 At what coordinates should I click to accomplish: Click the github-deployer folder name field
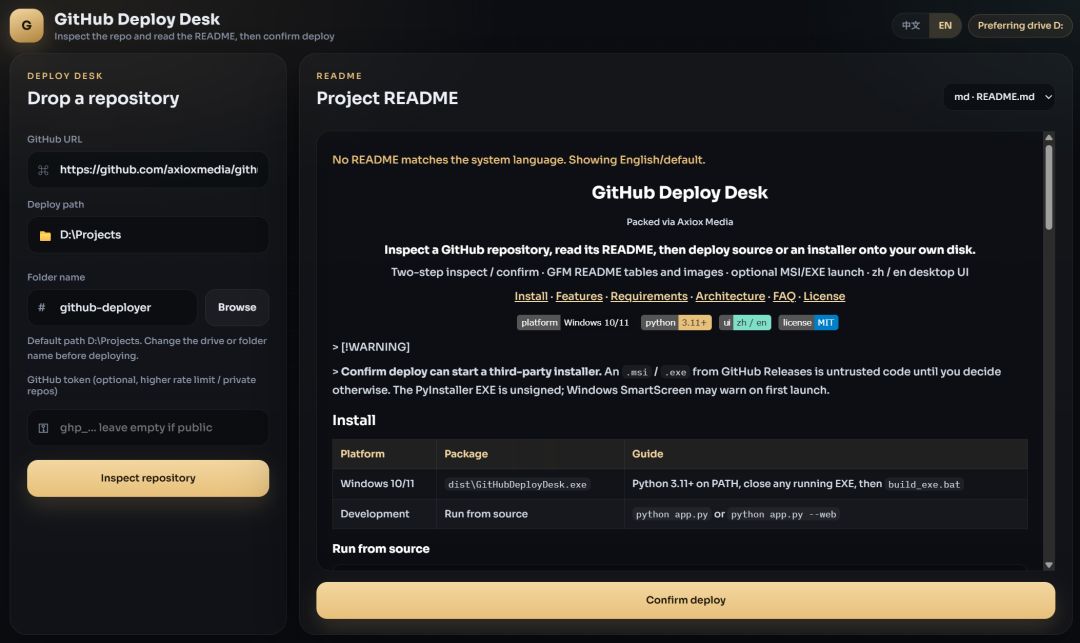coord(112,308)
